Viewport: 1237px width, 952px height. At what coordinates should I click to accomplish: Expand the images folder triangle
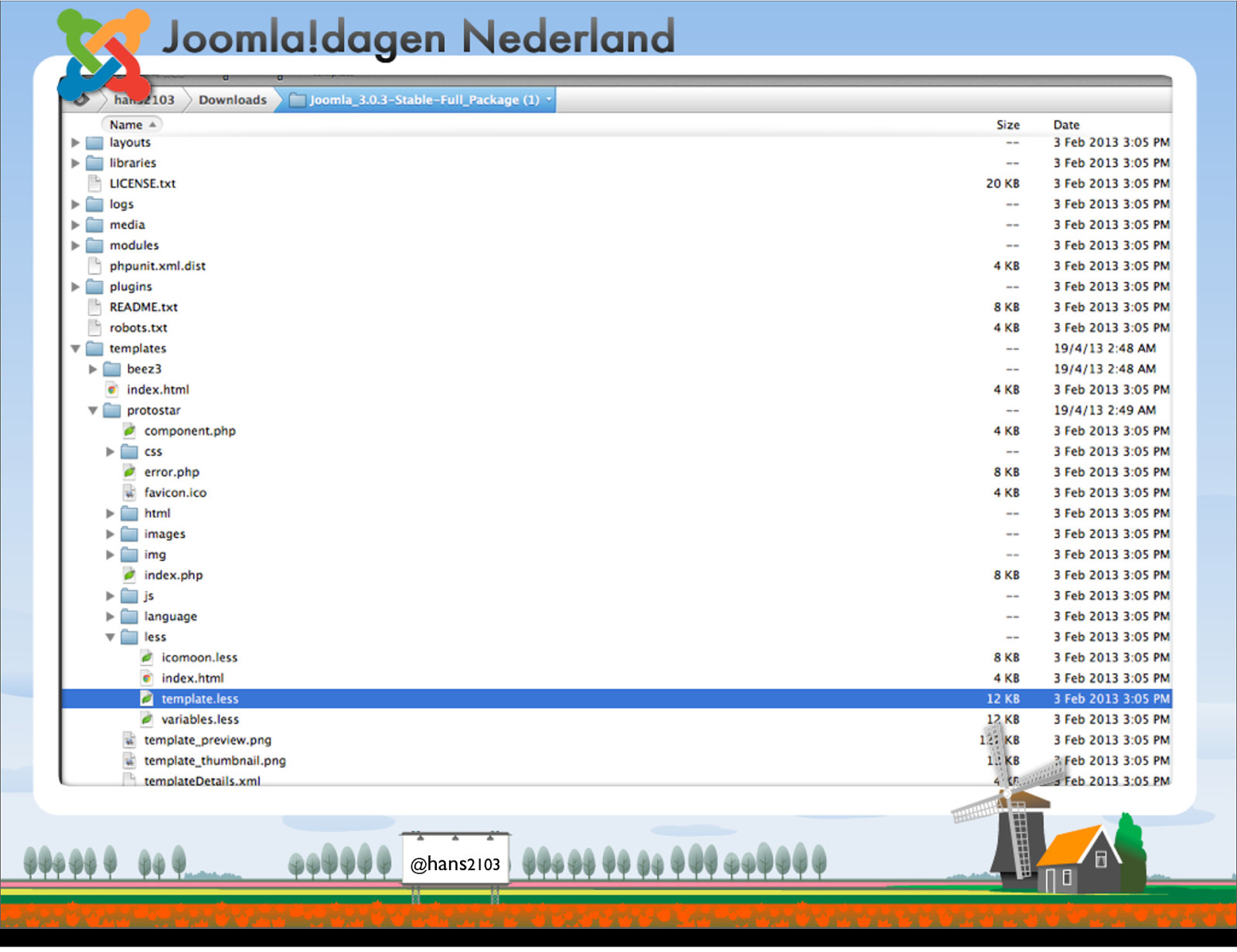point(110,534)
